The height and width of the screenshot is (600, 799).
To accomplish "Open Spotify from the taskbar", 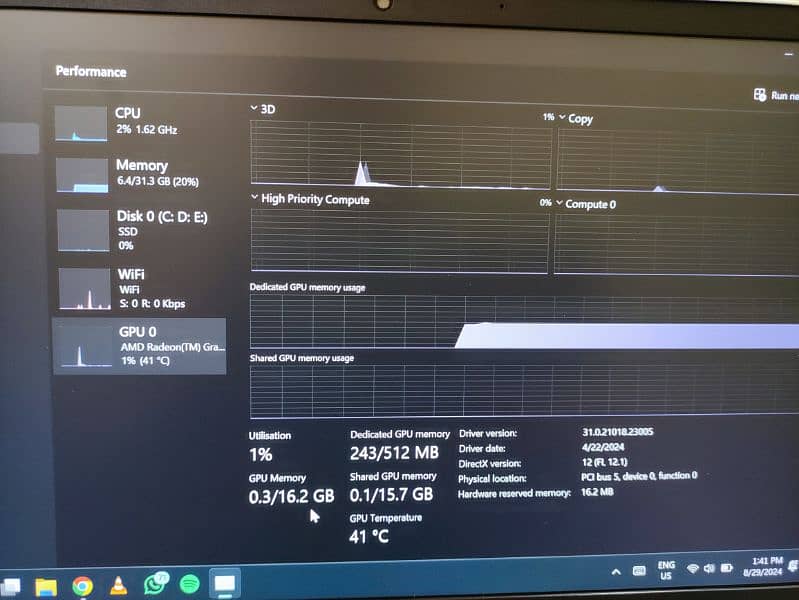I will (190, 584).
